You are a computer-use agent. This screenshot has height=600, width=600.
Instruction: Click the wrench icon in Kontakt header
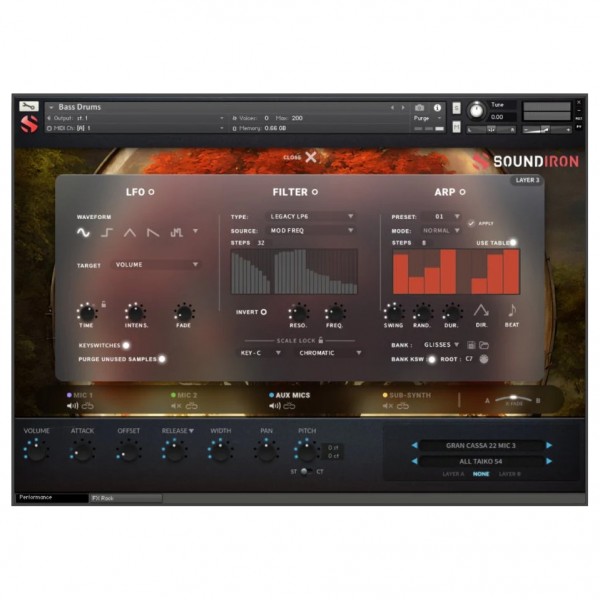29,106
